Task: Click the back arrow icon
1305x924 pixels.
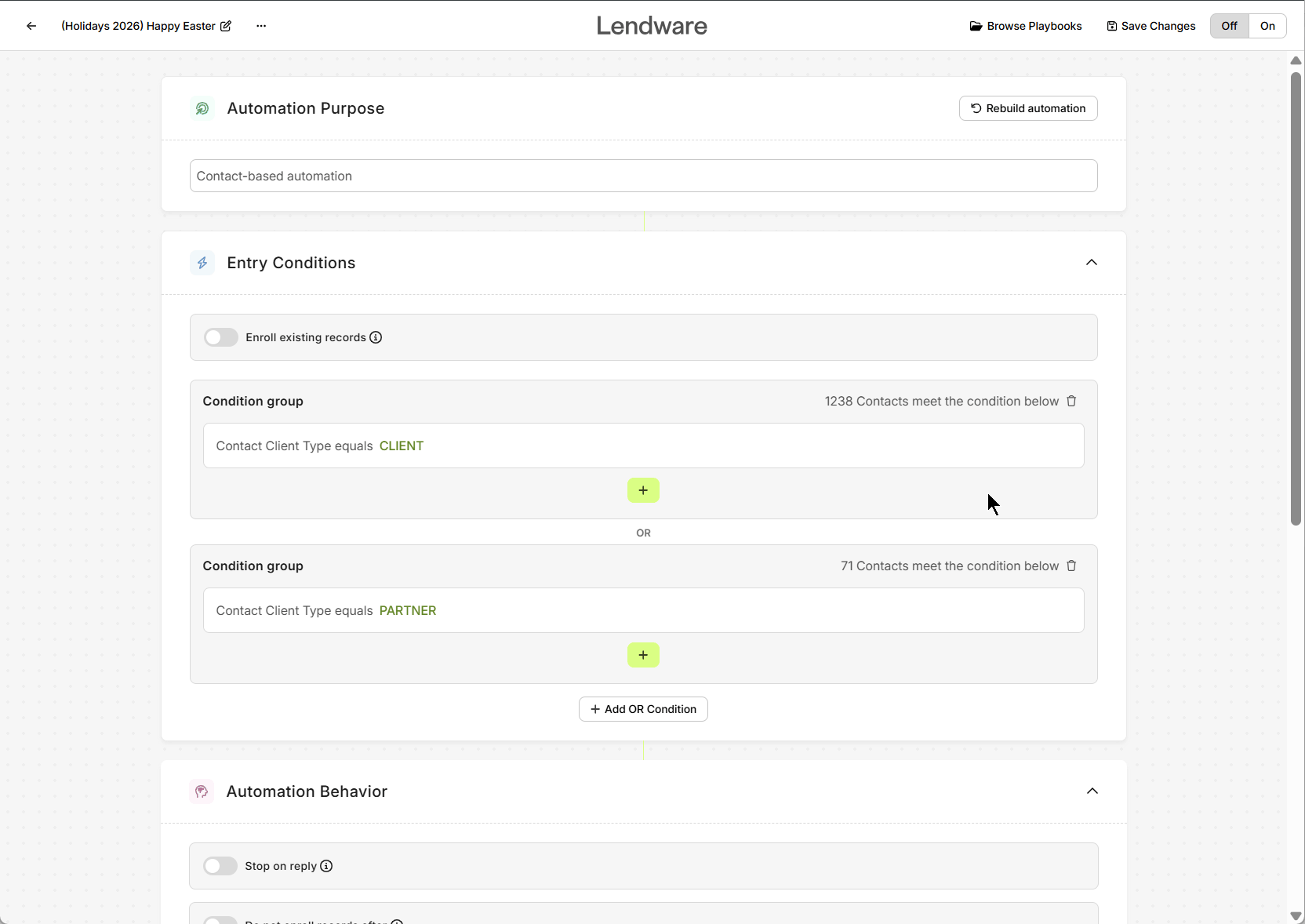Action: [x=31, y=26]
